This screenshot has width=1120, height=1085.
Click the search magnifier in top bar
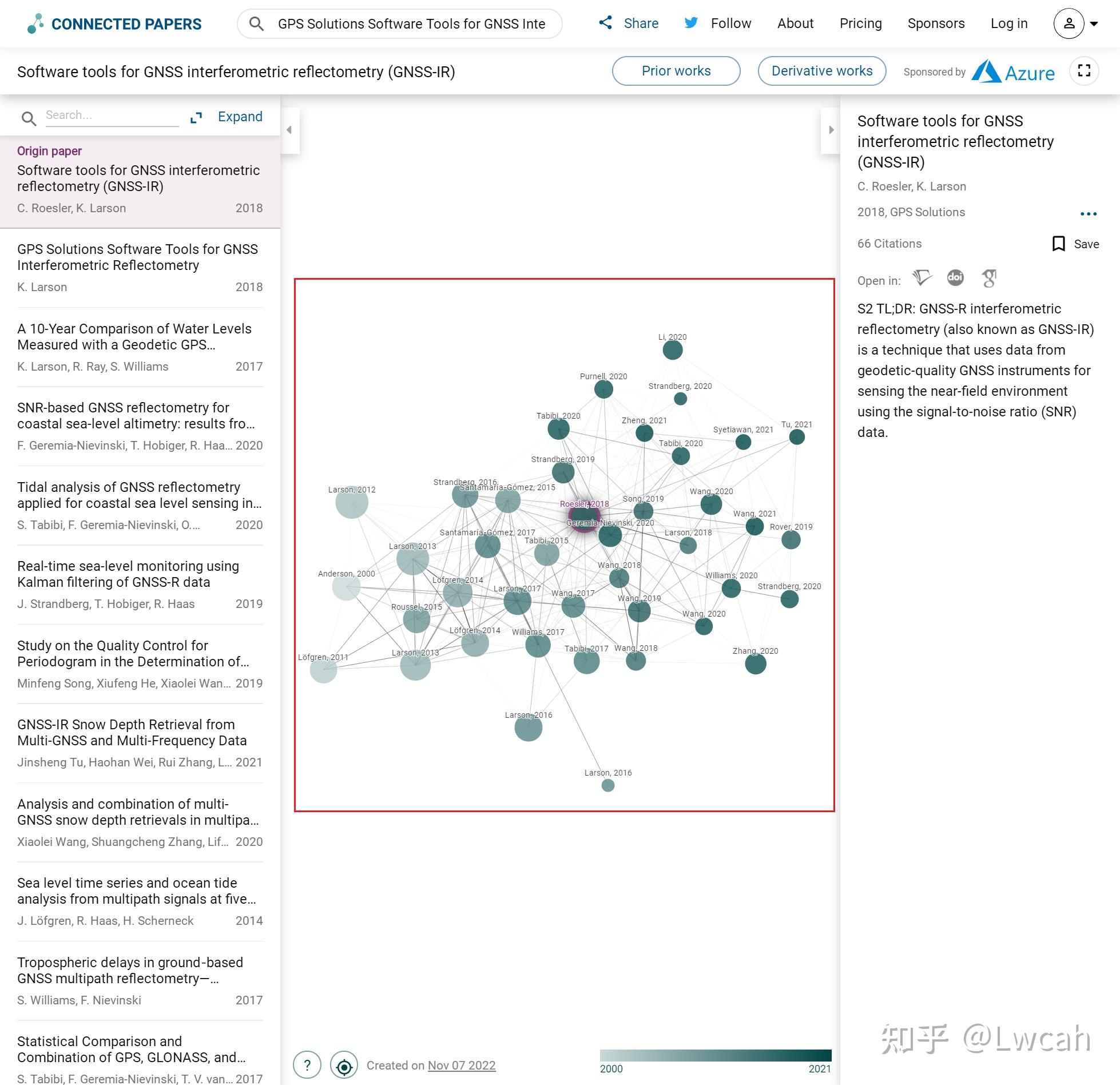pyautogui.click(x=257, y=24)
